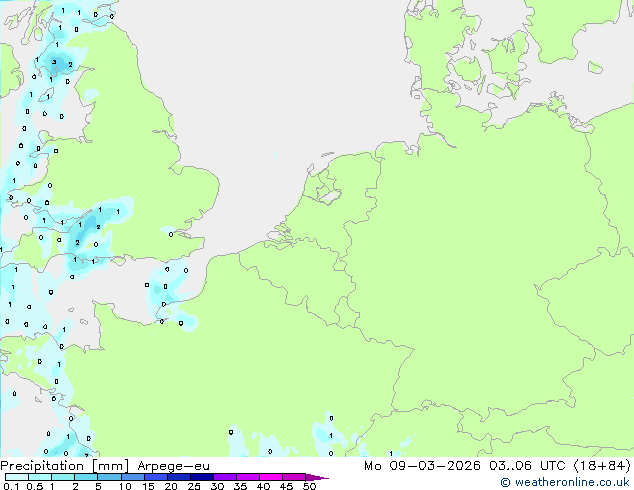Click the '45' legend scale label
The height and width of the screenshot is (490, 634).
click(x=286, y=486)
